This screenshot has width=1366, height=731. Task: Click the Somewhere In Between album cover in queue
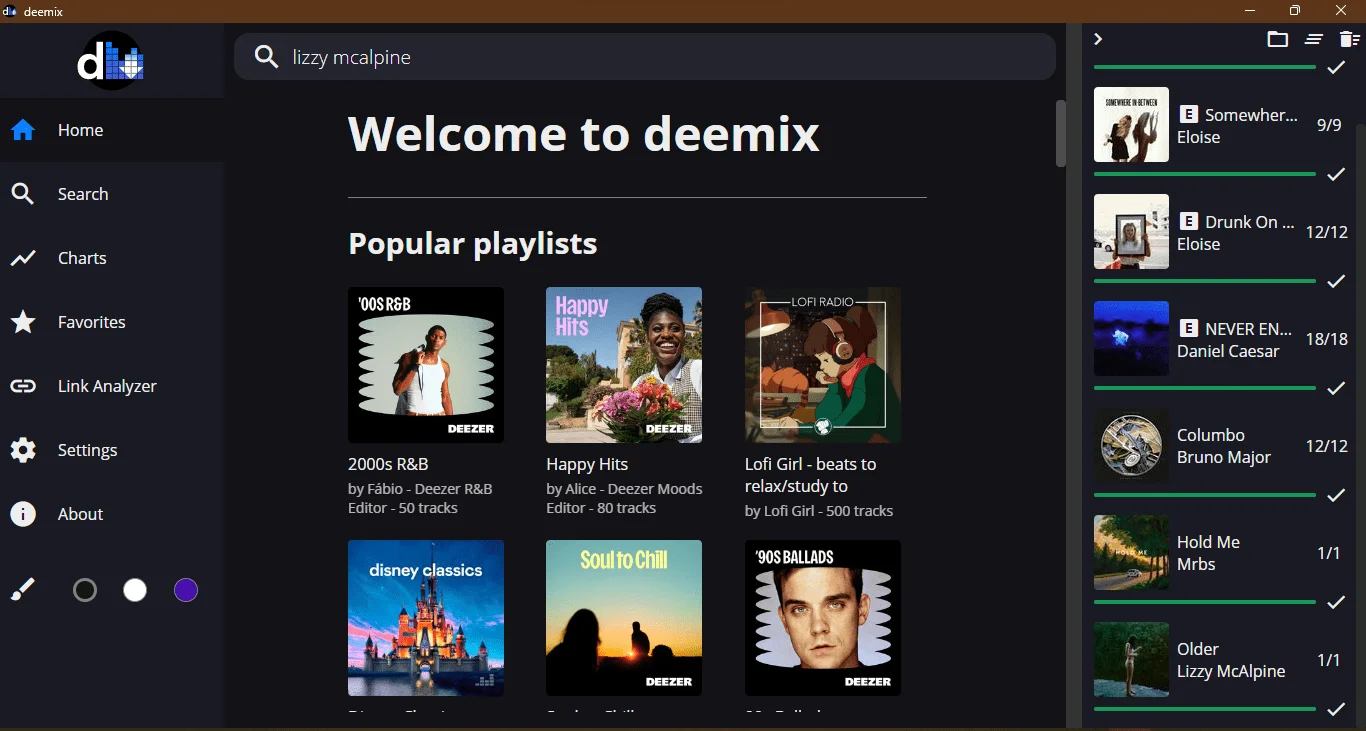click(1131, 125)
